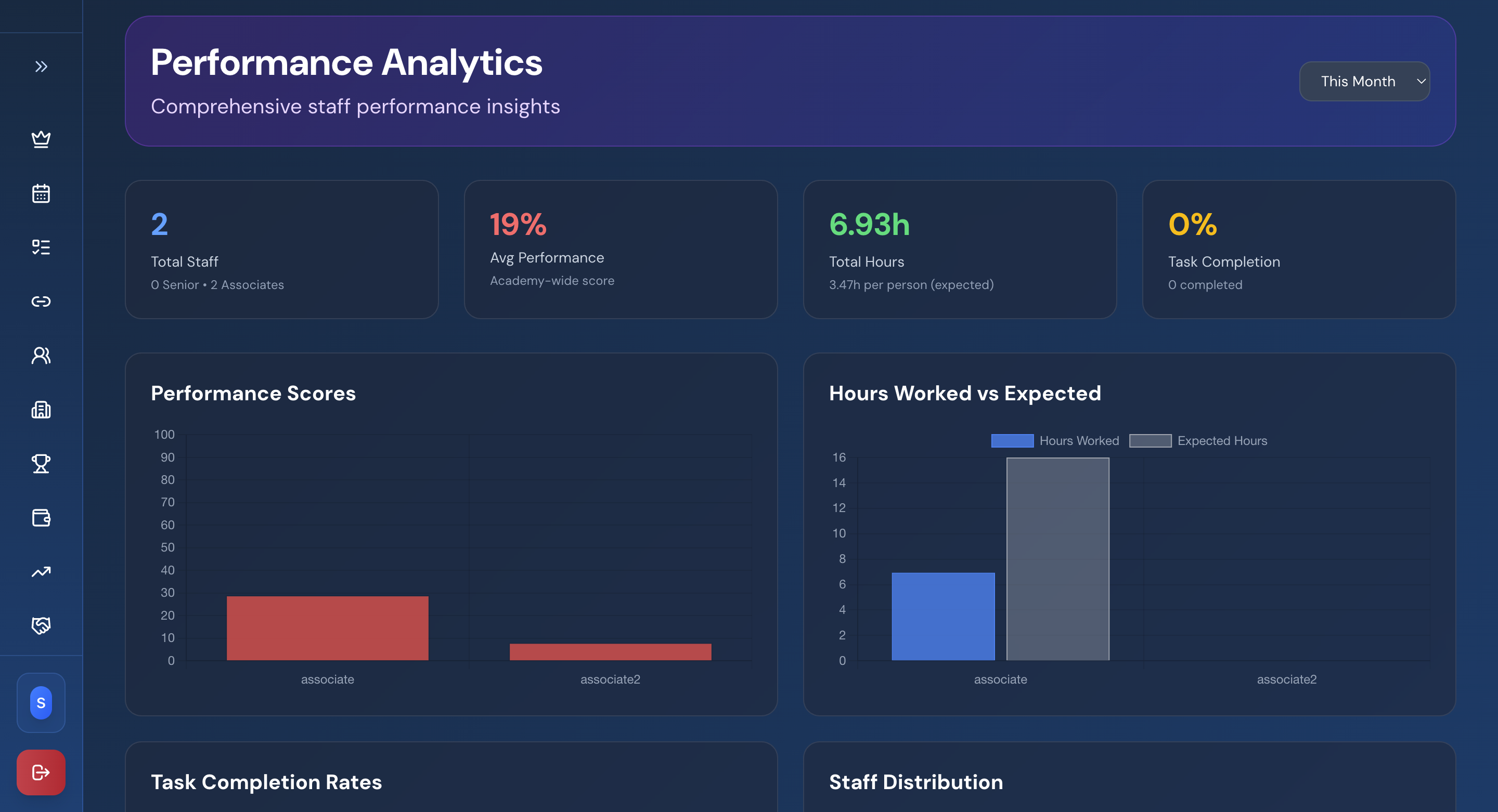Toggle Expected Hours legend item
Image resolution: width=1498 pixels, height=812 pixels.
click(x=1198, y=441)
